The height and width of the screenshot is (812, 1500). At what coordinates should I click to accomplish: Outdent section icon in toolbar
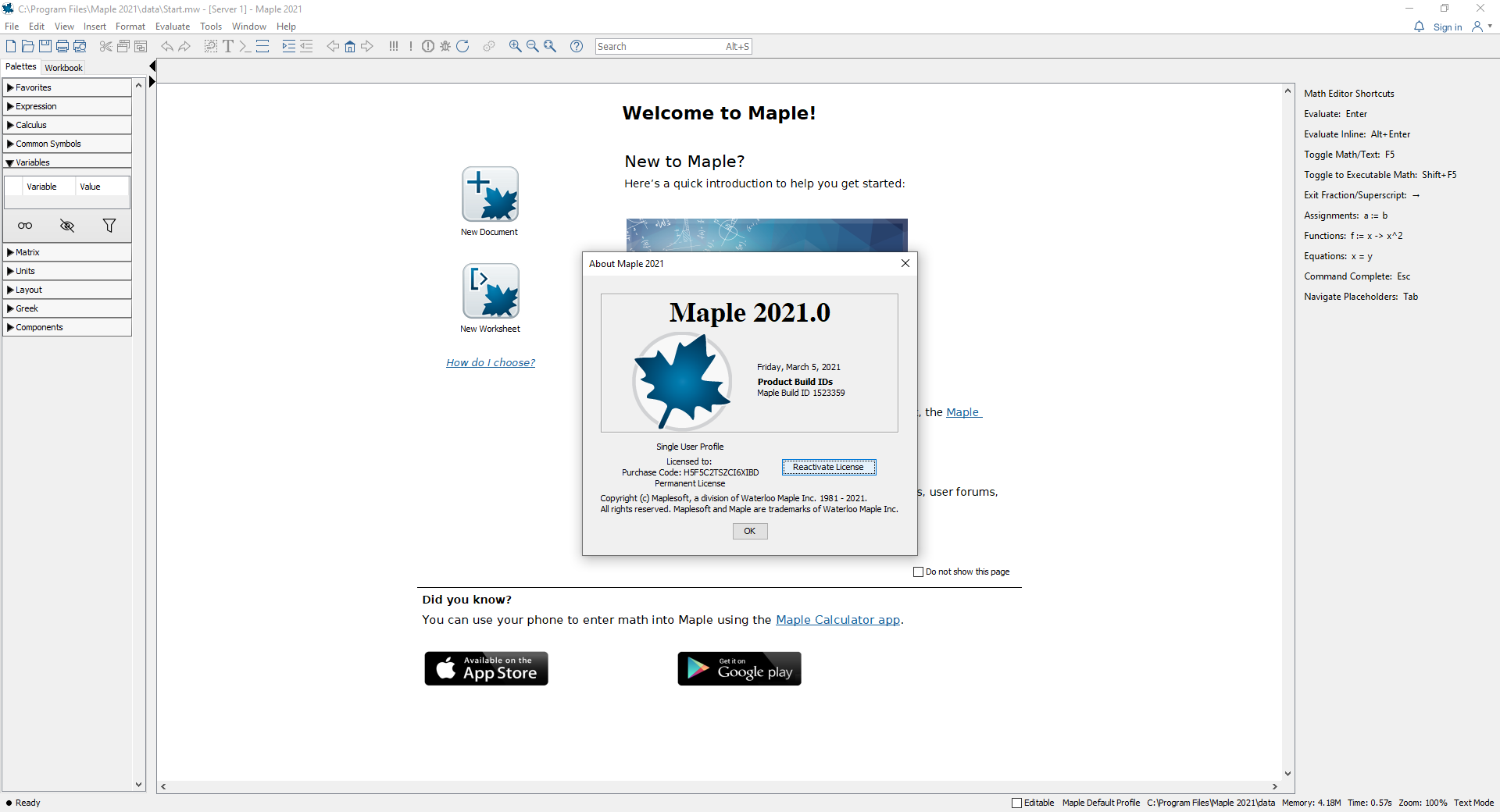[x=306, y=46]
